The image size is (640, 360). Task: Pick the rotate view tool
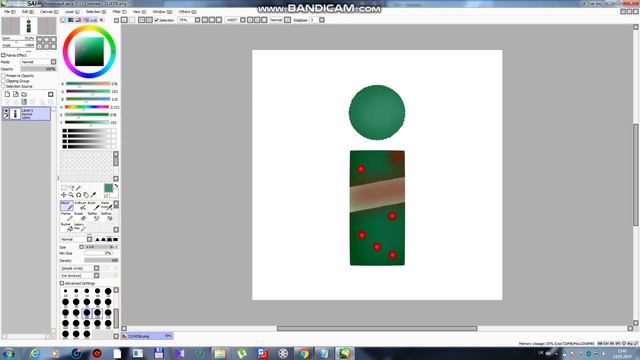(x=78, y=195)
